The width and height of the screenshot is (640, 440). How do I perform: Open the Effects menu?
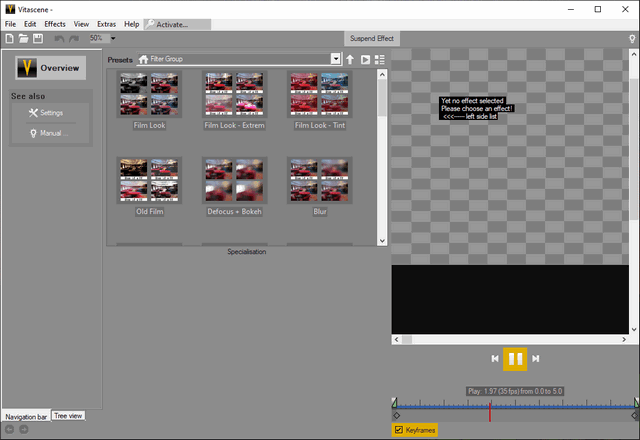pyautogui.click(x=55, y=23)
